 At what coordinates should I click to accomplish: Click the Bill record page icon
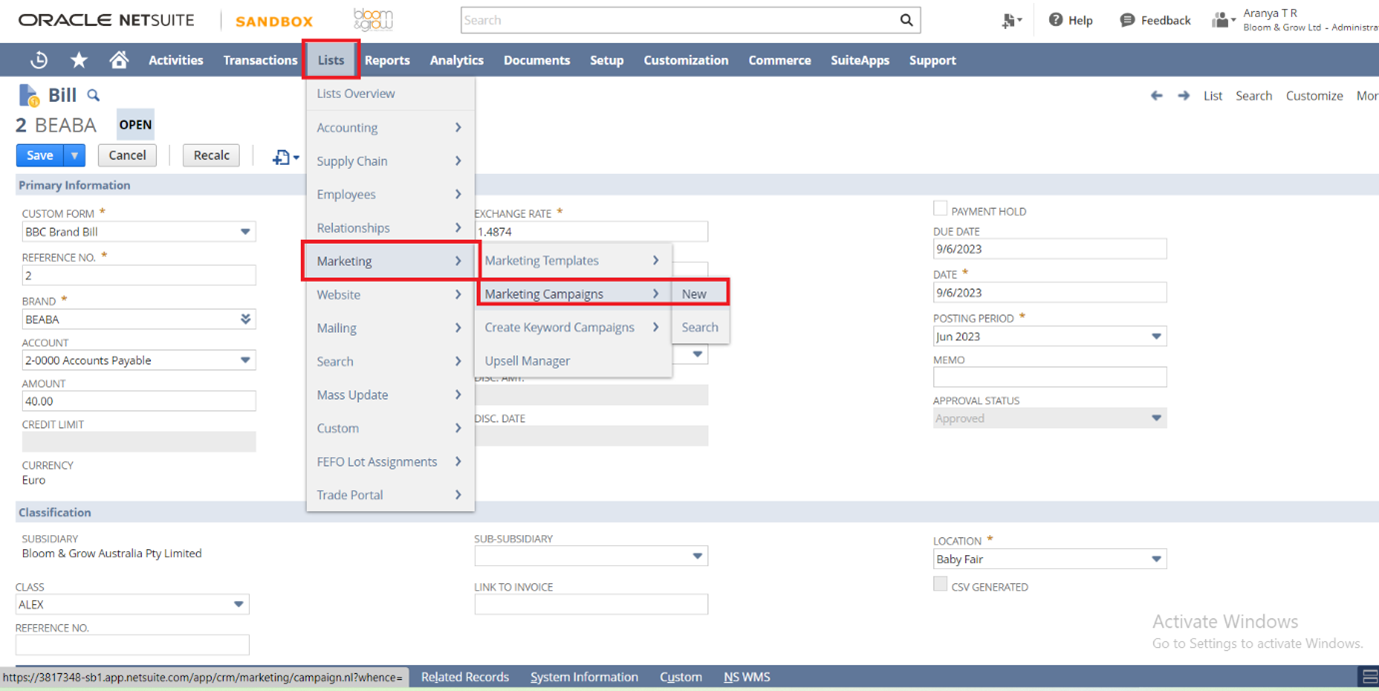28,95
